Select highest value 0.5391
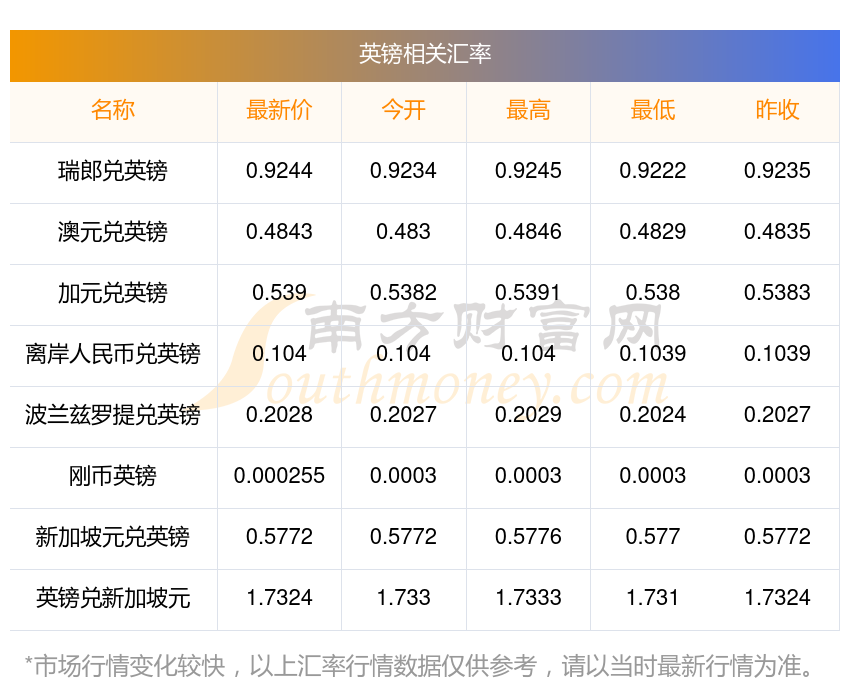This screenshot has height=698, width=850. click(x=528, y=293)
